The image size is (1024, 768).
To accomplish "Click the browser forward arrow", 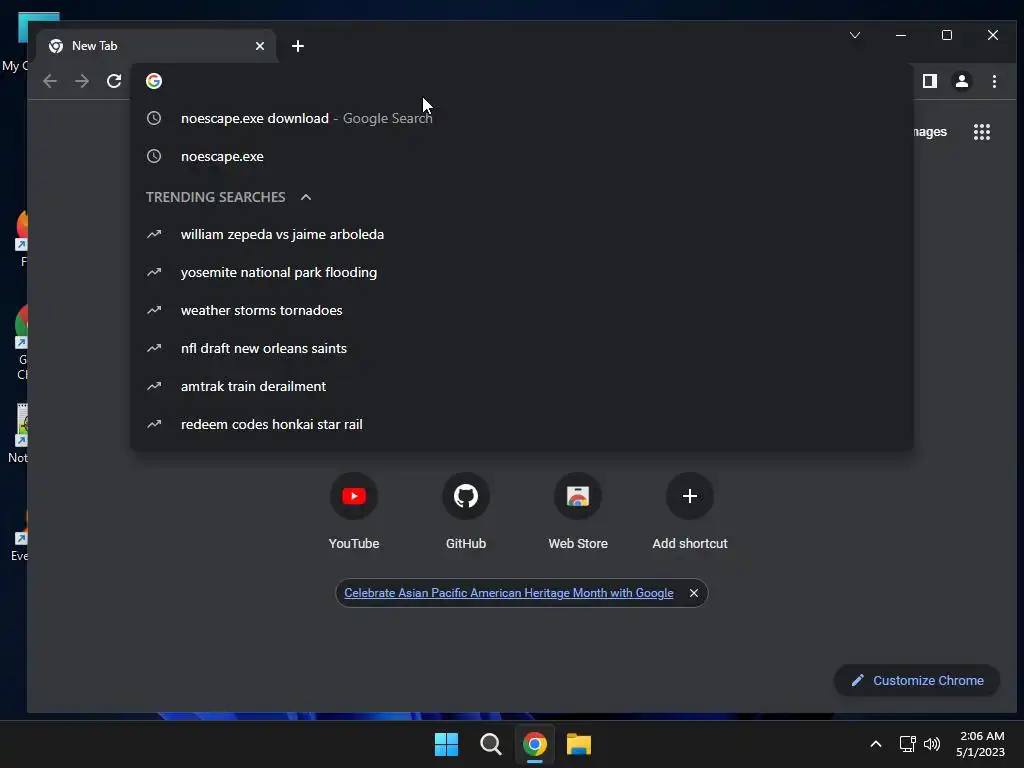I will point(82,81).
